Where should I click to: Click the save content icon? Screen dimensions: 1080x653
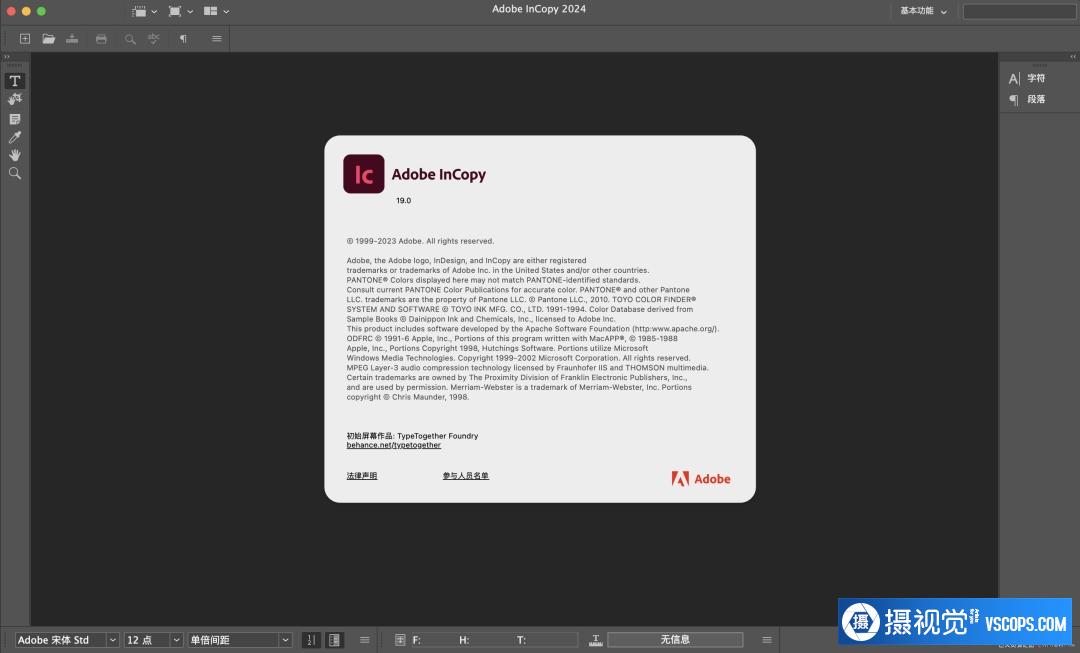click(x=72, y=39)
